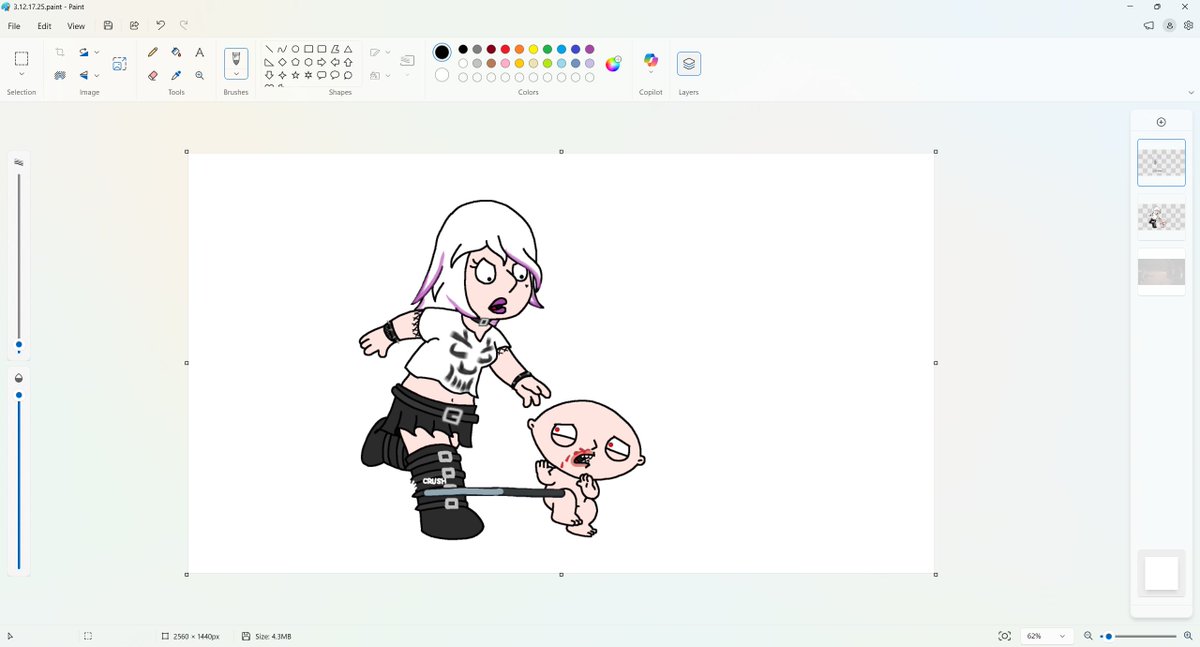Open Paint settings gear
This screenshot has width=1200, height=647.
(1188, 26)
